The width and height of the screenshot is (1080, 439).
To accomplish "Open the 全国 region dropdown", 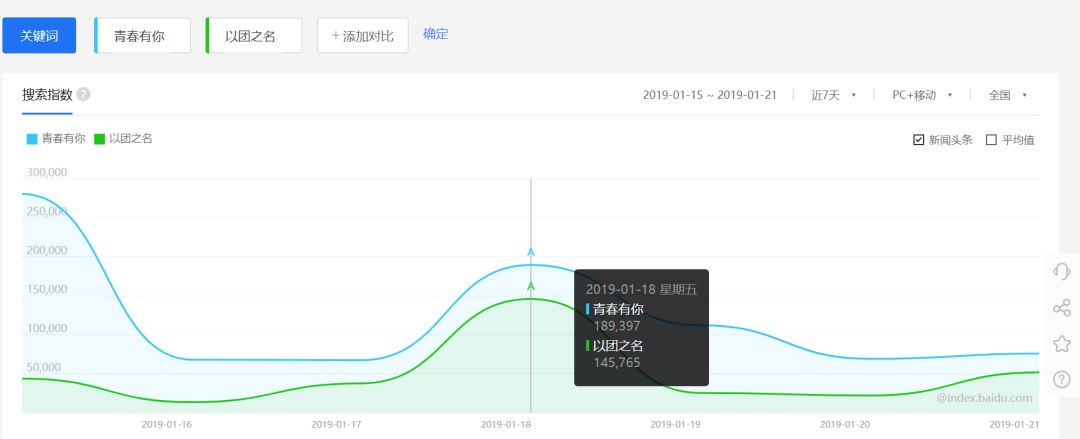I will 1007,95.
